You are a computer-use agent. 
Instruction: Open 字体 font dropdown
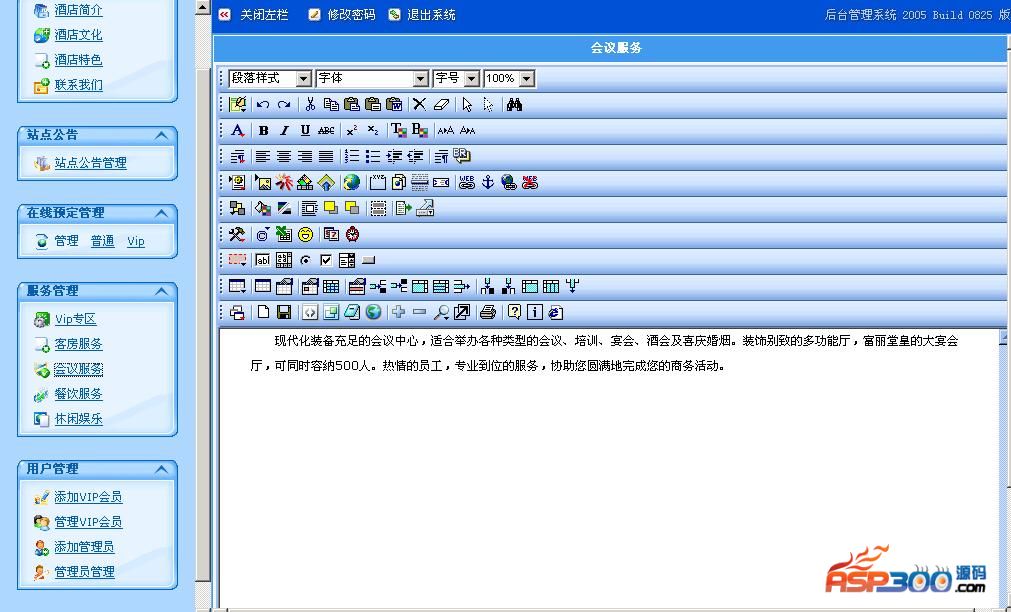coord(372,78)
